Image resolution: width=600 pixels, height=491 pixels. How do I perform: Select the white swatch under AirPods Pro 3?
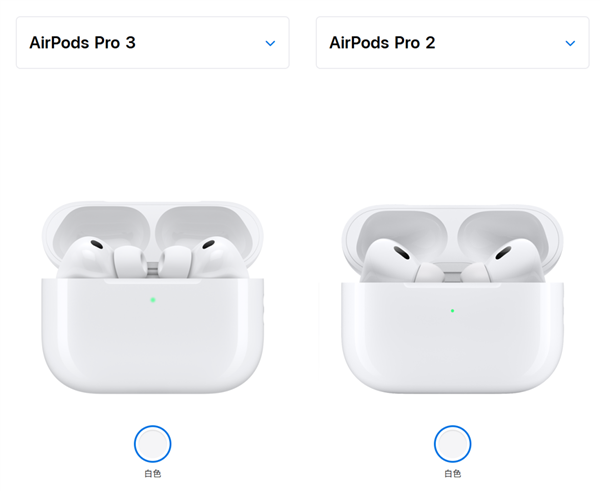pos(152,444)
